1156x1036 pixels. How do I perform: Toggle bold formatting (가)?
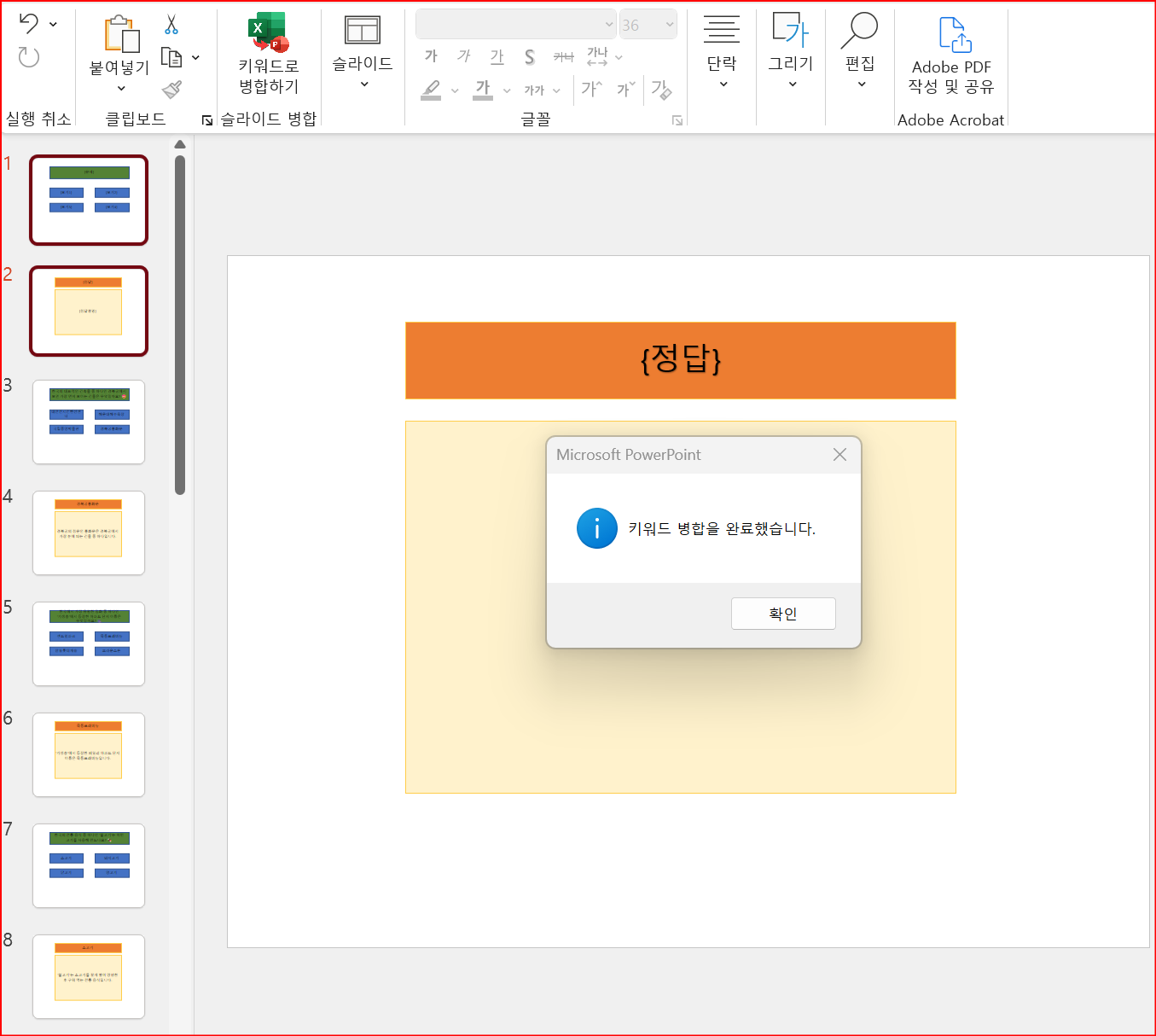click(431, 56)
